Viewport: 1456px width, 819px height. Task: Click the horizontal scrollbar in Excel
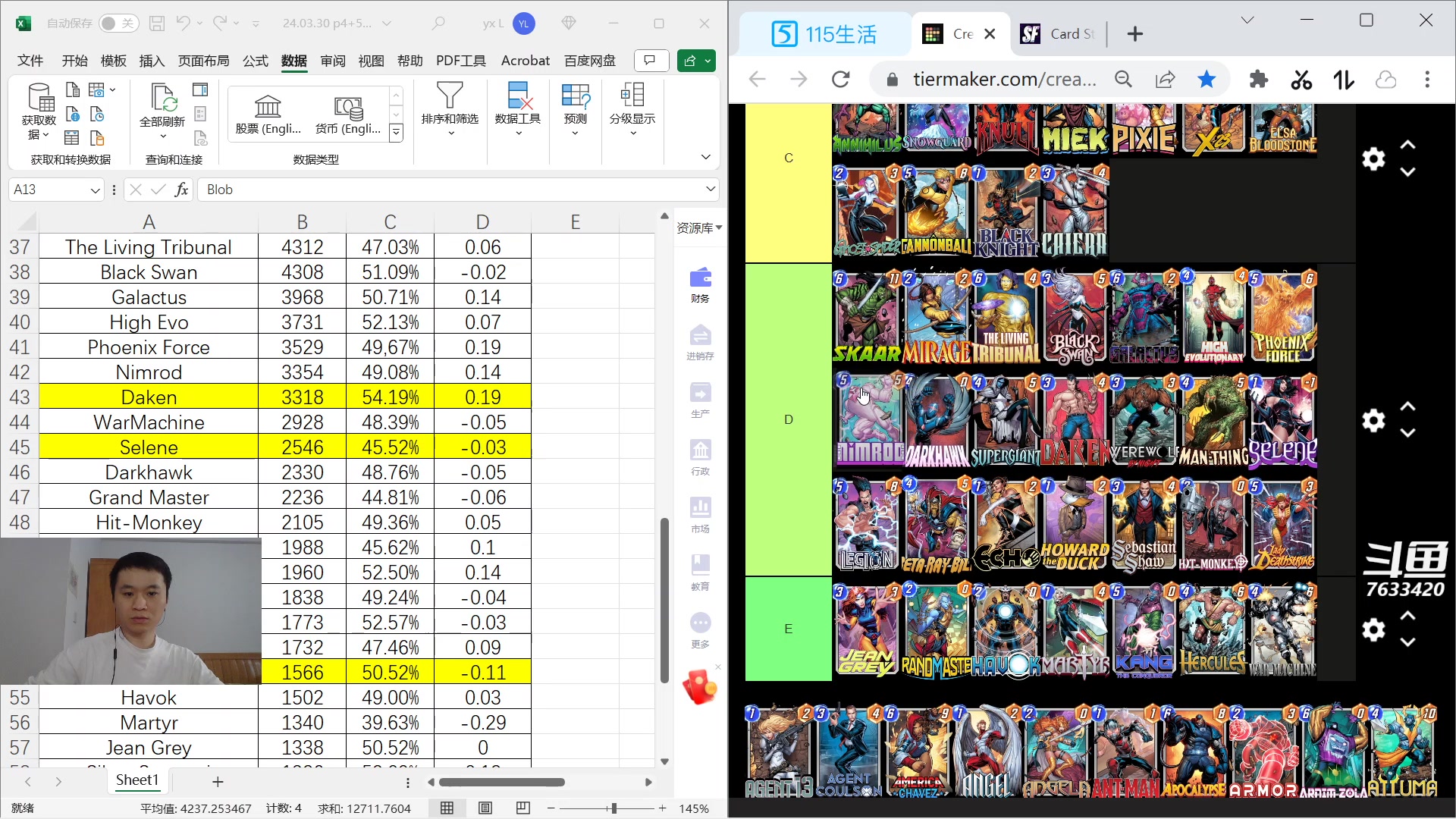pyautogui.click(x=502, y=782)
